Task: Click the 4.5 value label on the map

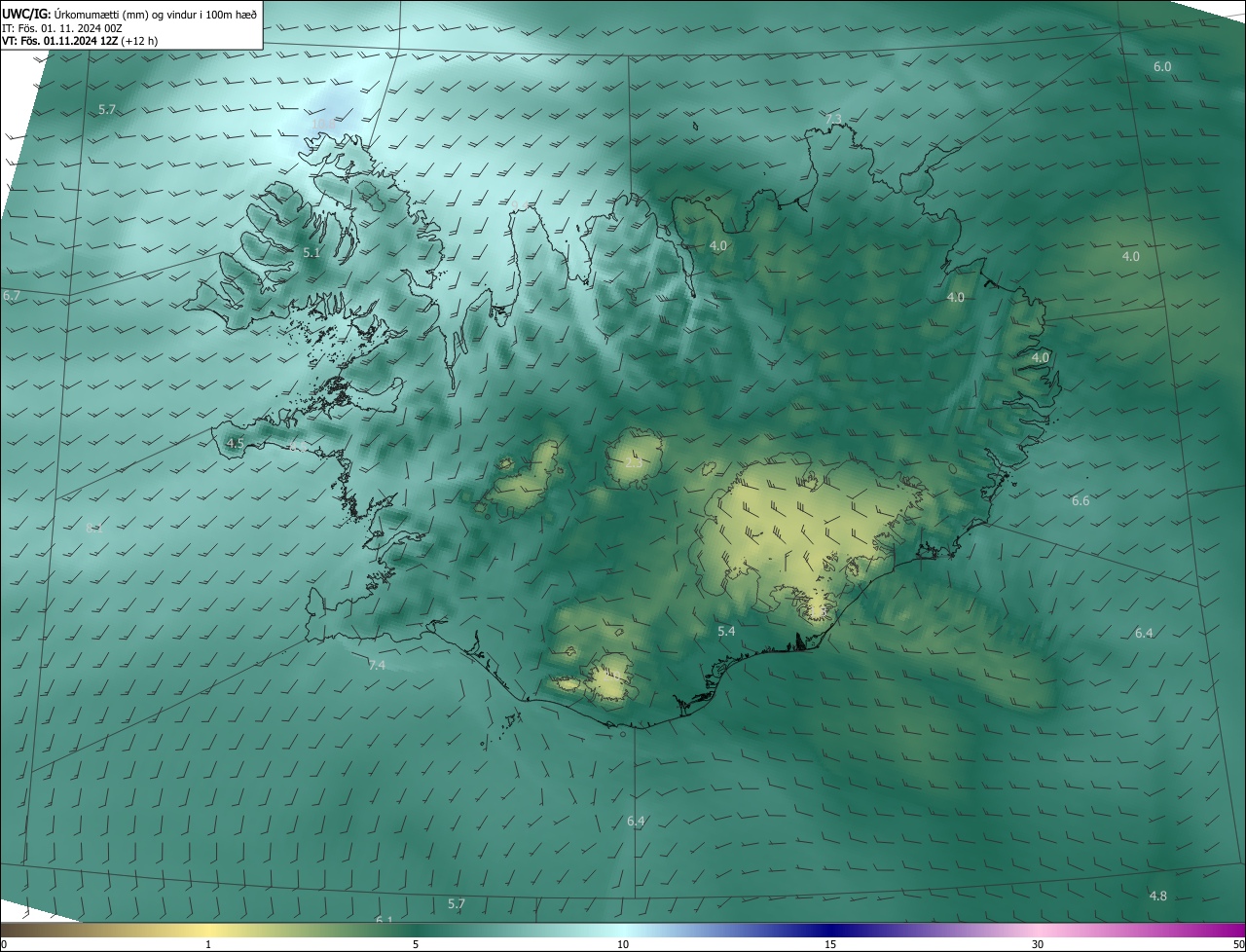Action: tap(235, 443)
